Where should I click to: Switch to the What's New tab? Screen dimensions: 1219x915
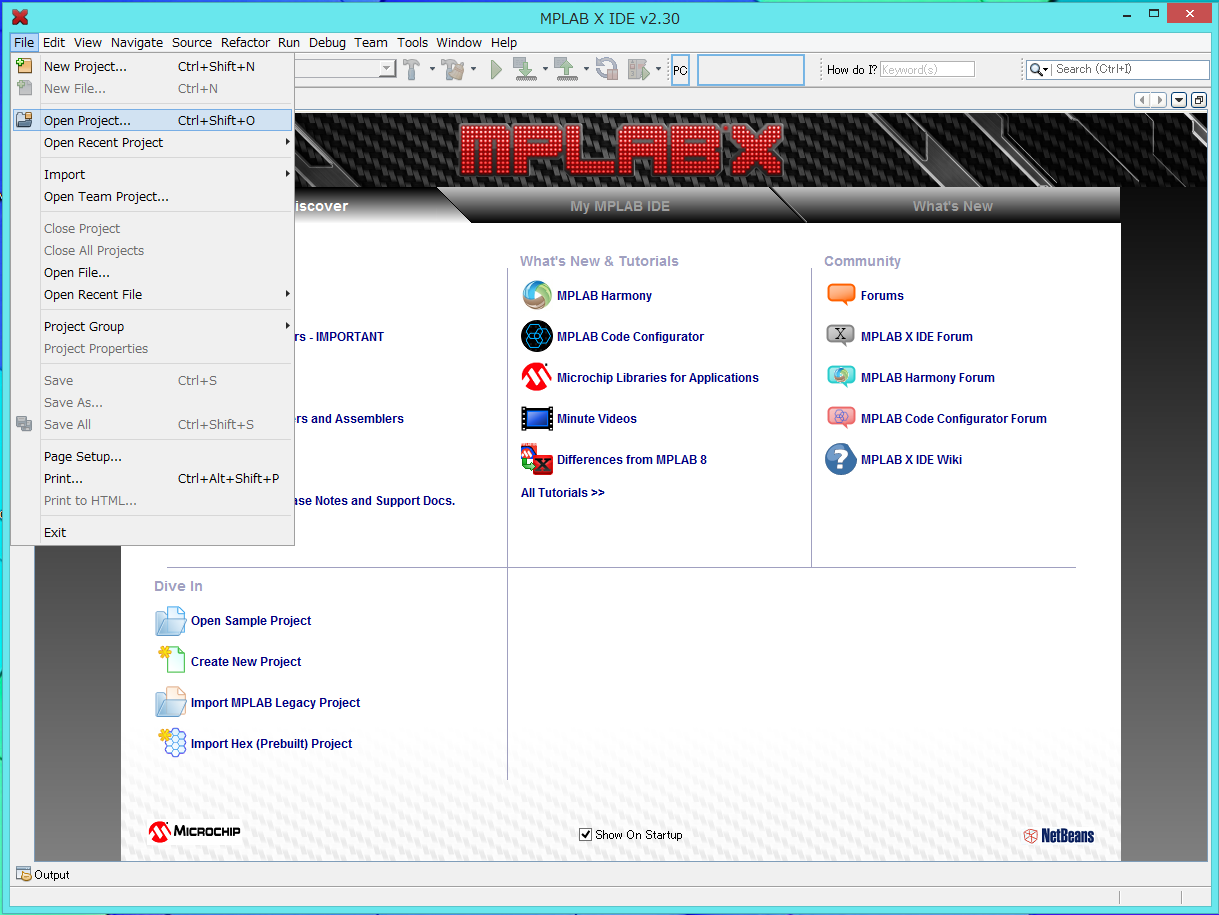pos(952,206)
